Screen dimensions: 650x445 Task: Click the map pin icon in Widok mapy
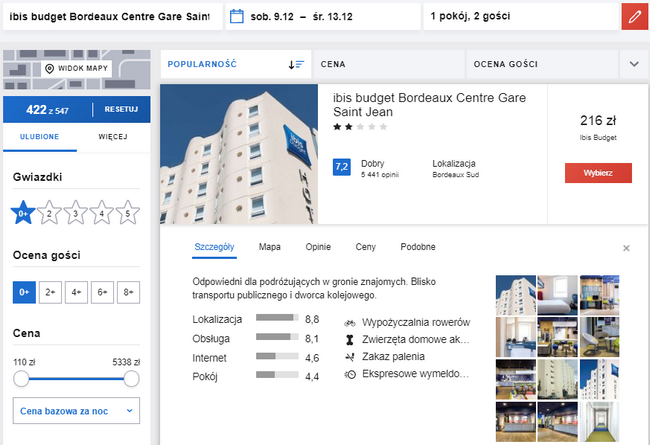[x=49, y=68]
